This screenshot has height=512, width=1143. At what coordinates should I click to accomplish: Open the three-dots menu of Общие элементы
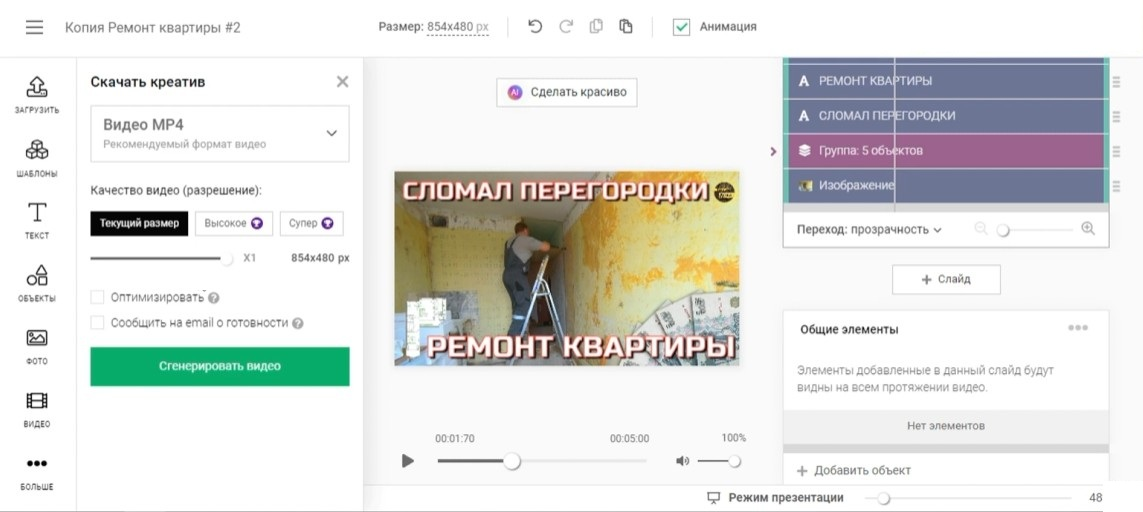coord(1078,328)
